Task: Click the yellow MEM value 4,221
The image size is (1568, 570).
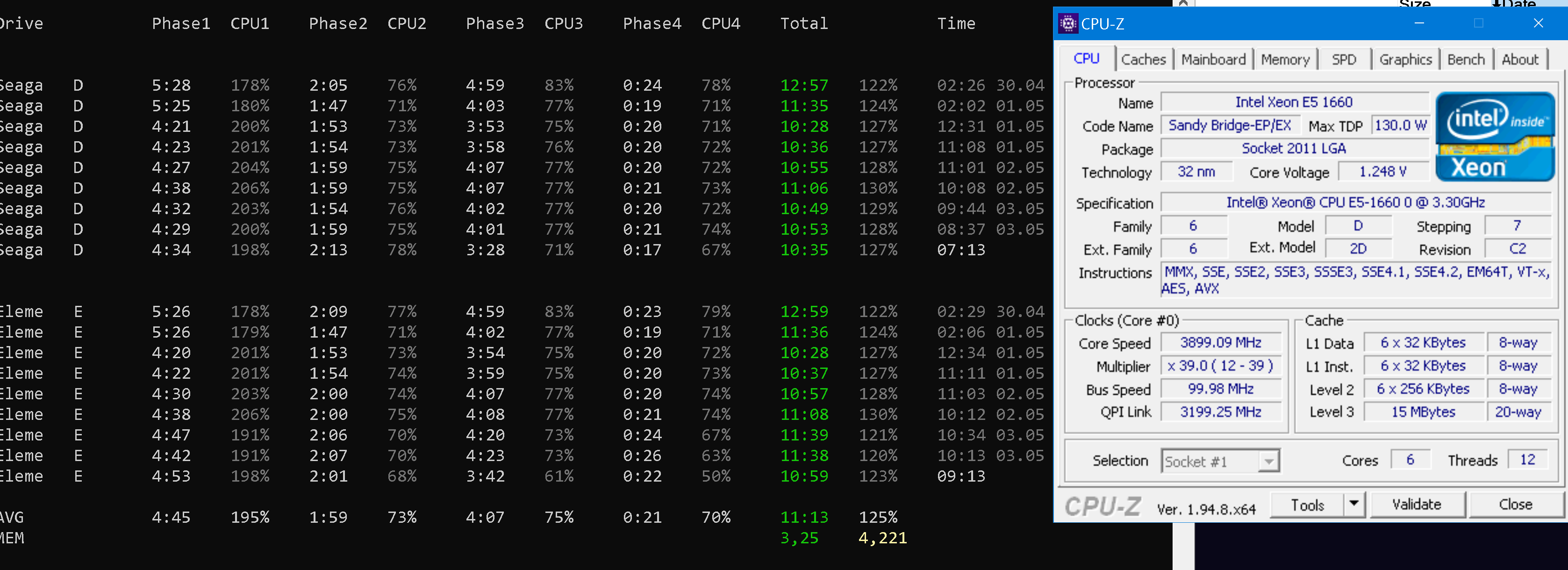Action: click(882, 538)
